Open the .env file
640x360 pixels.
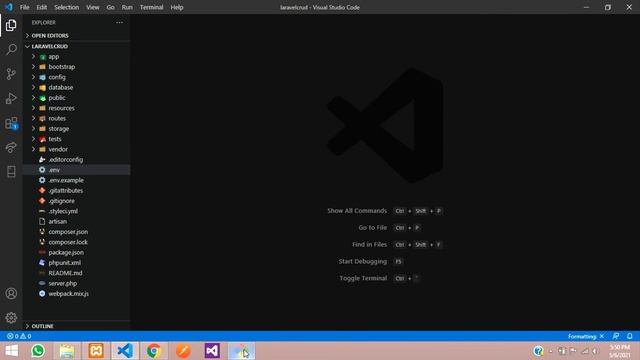coord(76,170)
